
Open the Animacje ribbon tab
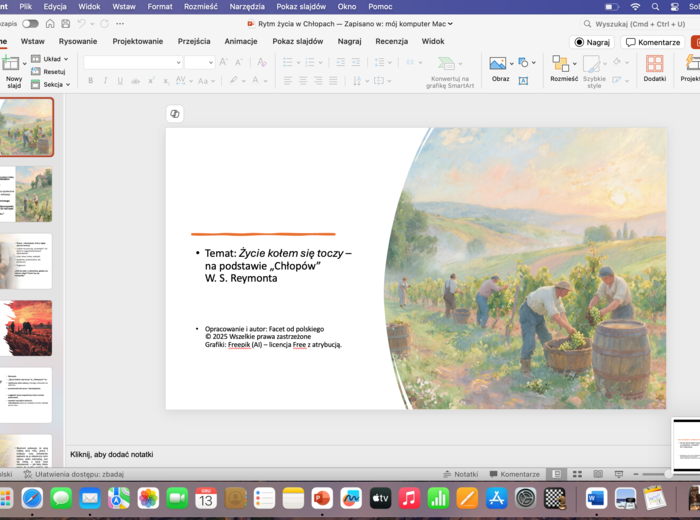tap(240, 42)
